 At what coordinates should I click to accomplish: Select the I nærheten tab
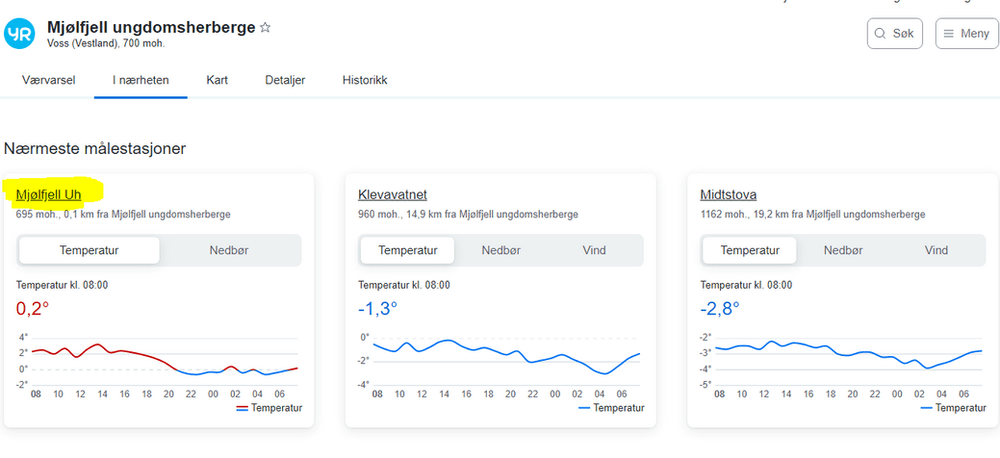click(141, 80)
